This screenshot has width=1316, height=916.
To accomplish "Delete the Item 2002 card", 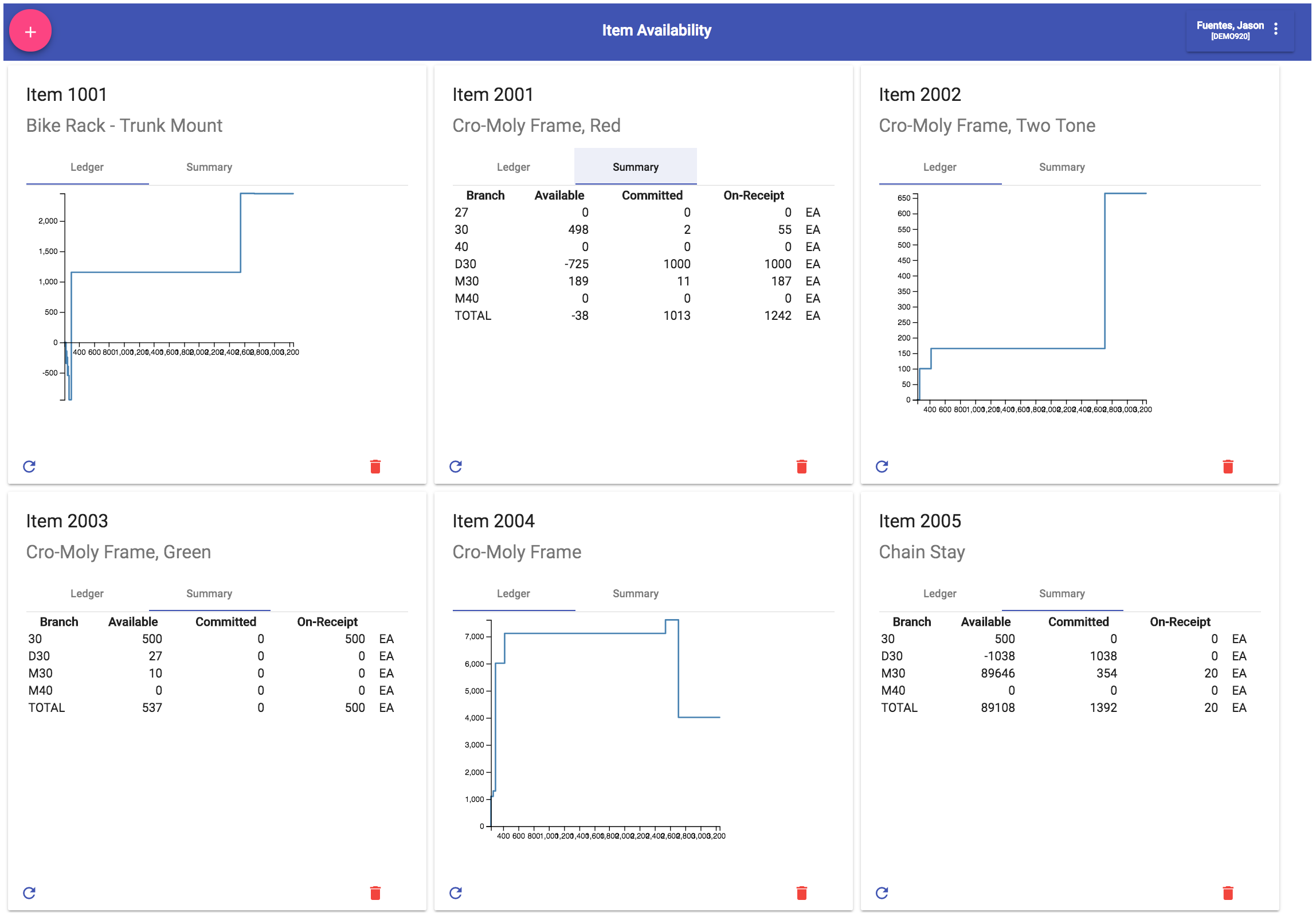I will [1228, 467].
